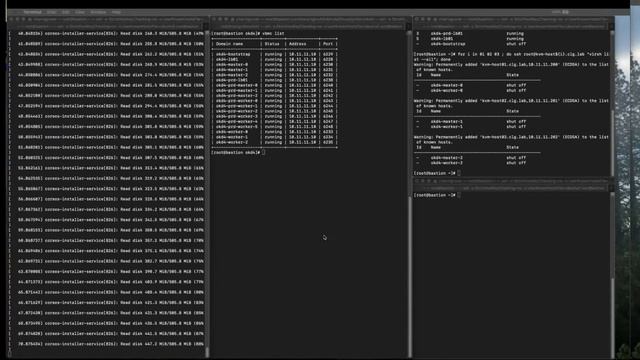Open the Window menu
Image resolution: width=640 pixels, height=360 pixels.
tap(98, 12)
